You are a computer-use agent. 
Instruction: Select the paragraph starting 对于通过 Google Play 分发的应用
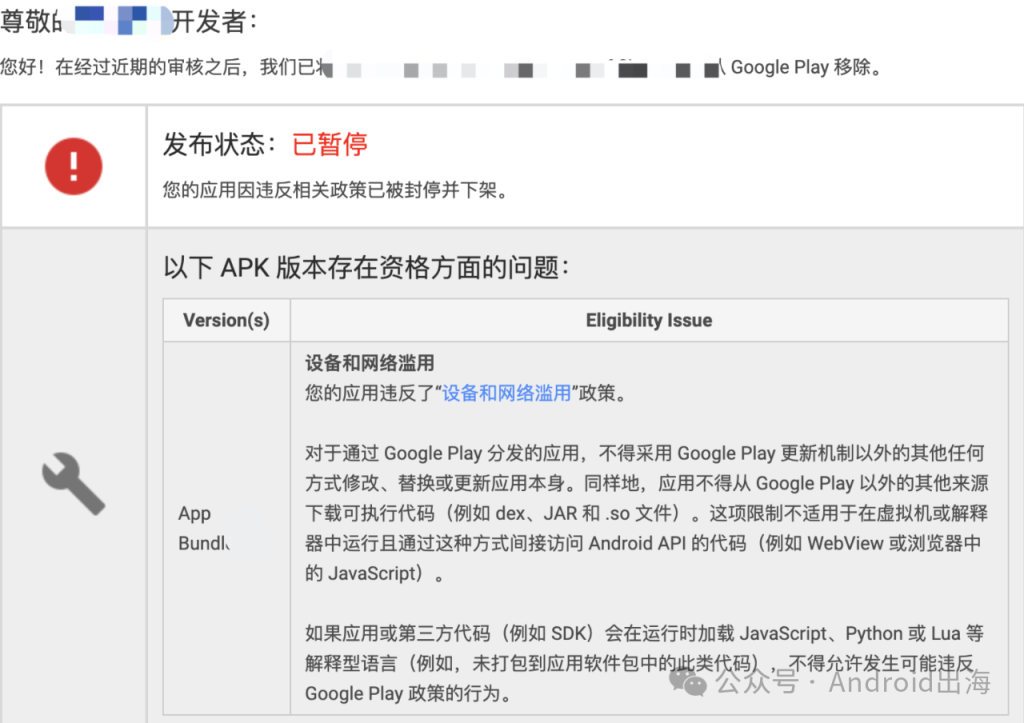coord(647,513)
